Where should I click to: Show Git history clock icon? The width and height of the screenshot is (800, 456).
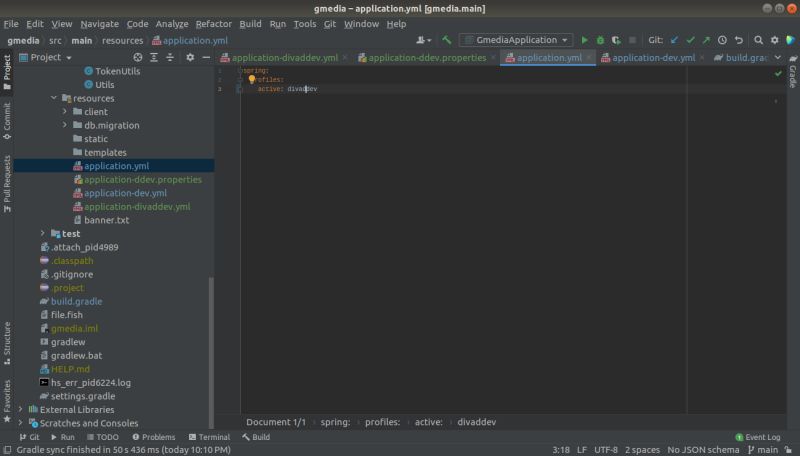(x=722, y=40)
